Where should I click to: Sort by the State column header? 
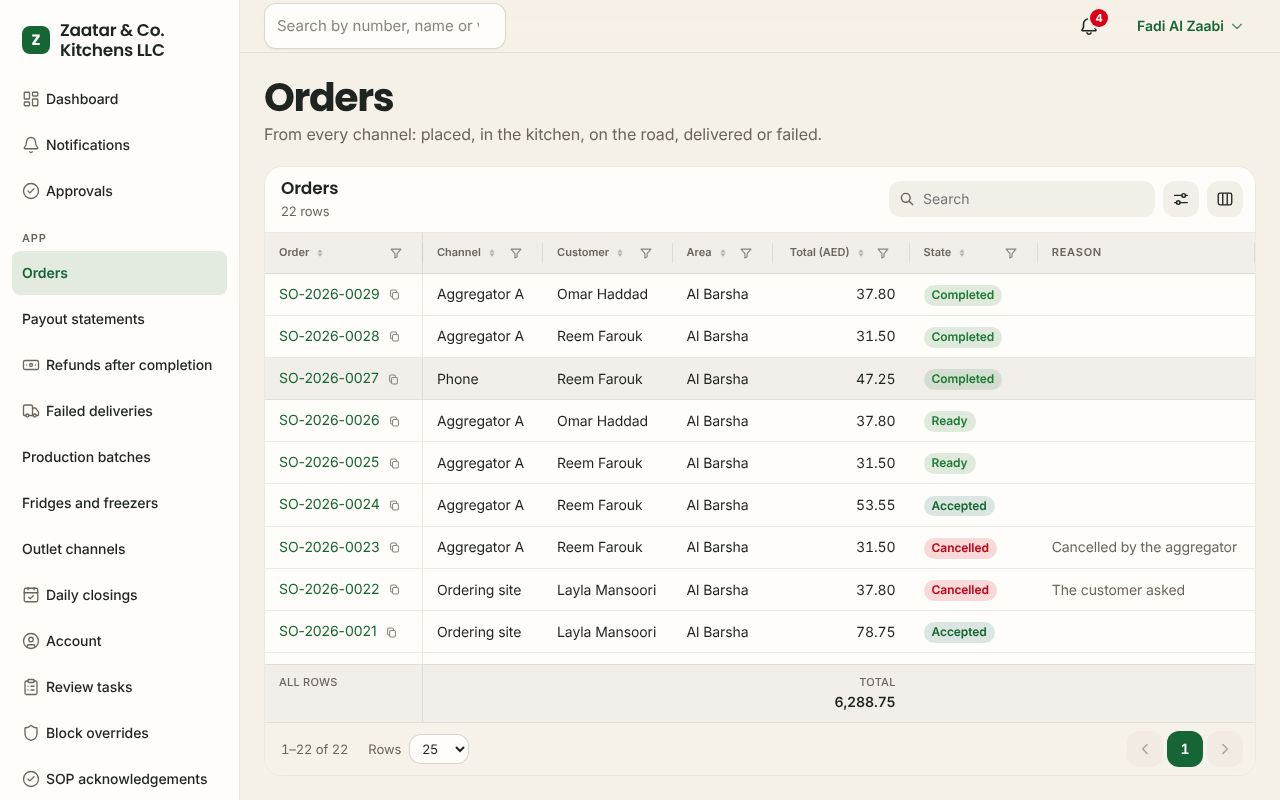(x=945, y=253)
